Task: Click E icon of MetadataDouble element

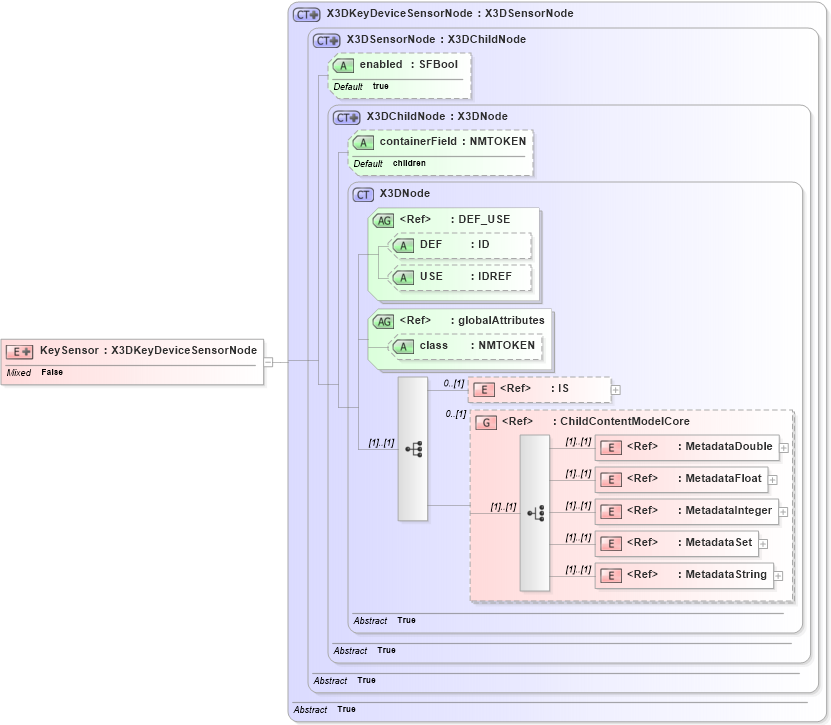Action: (611, 448)
